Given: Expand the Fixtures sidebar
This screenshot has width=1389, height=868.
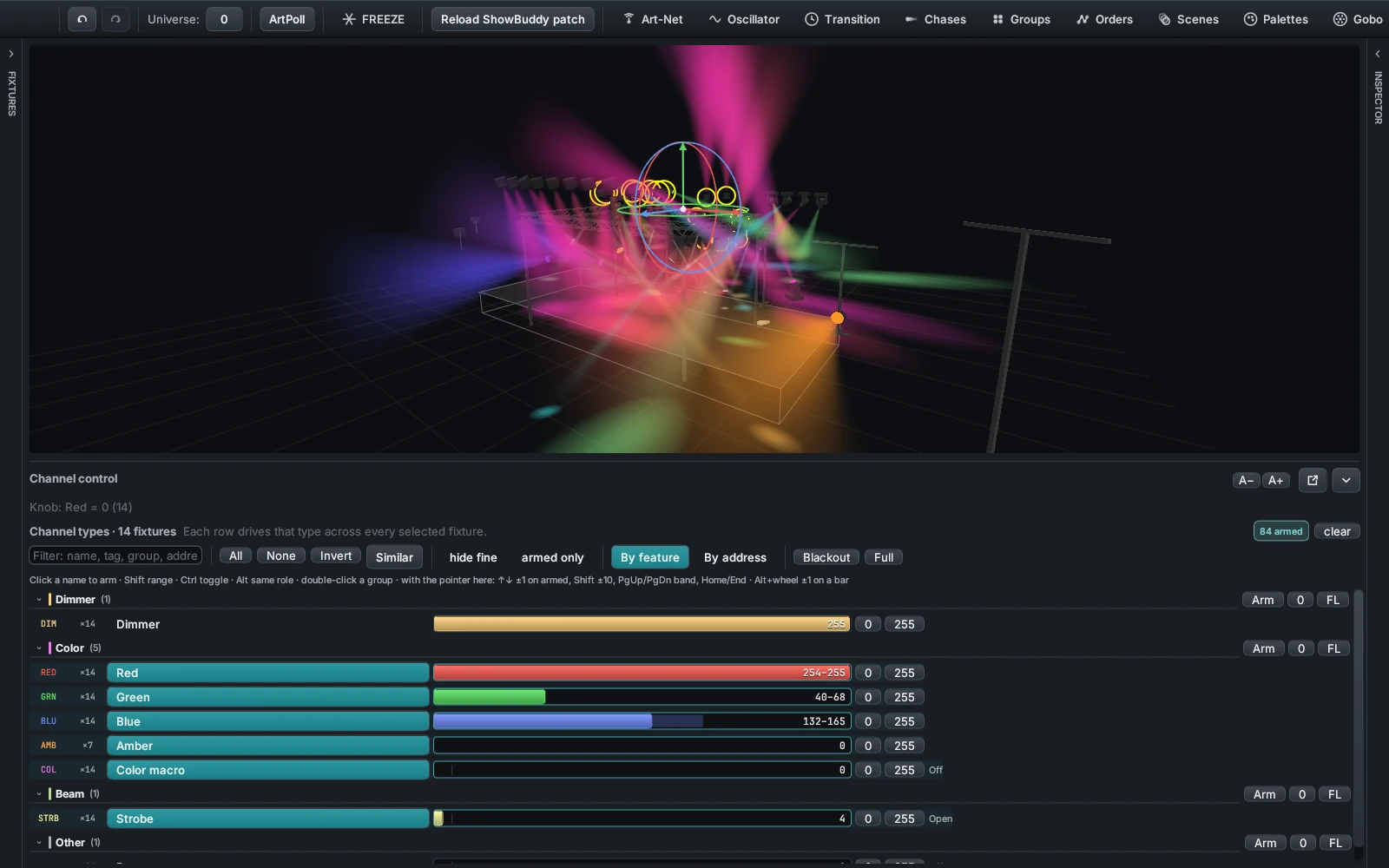Looking at the screenshot, I should [x=11, y=54].
